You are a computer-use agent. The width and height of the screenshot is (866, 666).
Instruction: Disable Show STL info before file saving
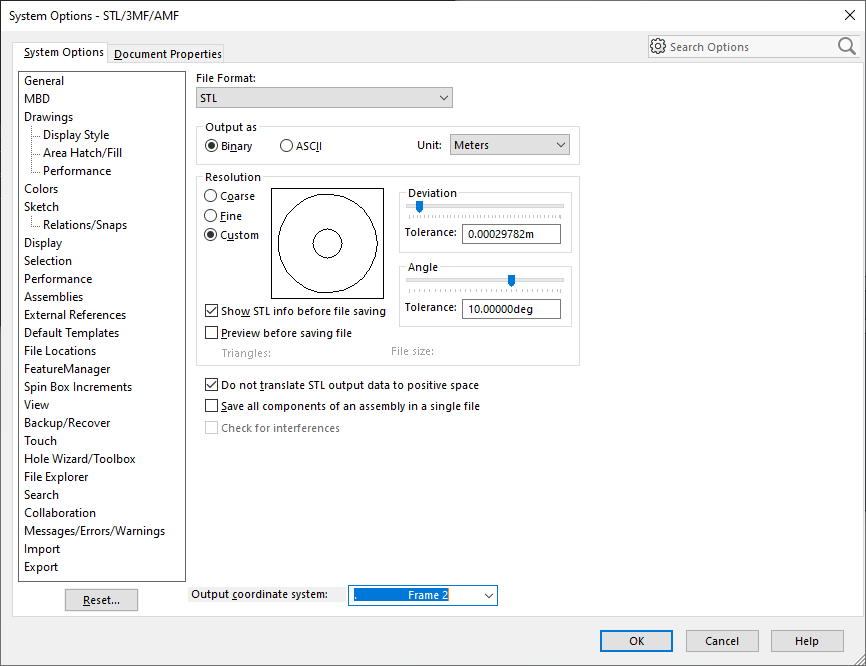pyautogui.click(x=212, y=311)
